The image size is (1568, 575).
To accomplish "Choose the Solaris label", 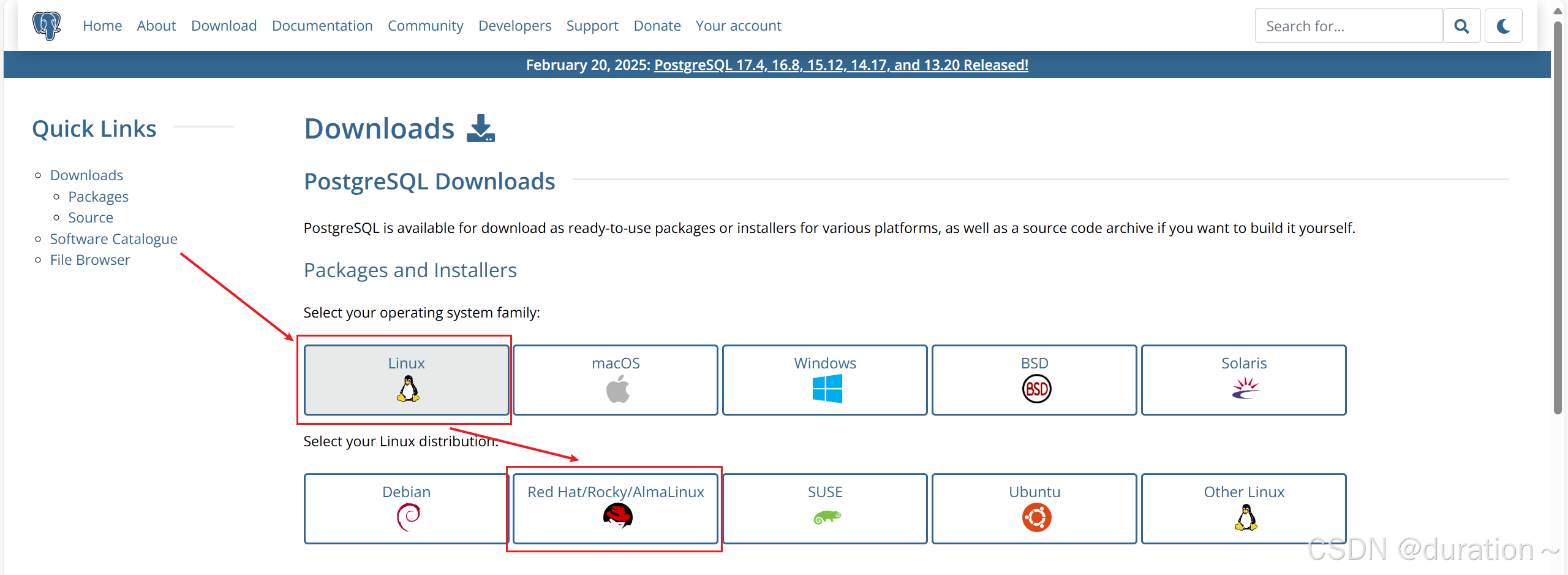I will (1244, 363).
